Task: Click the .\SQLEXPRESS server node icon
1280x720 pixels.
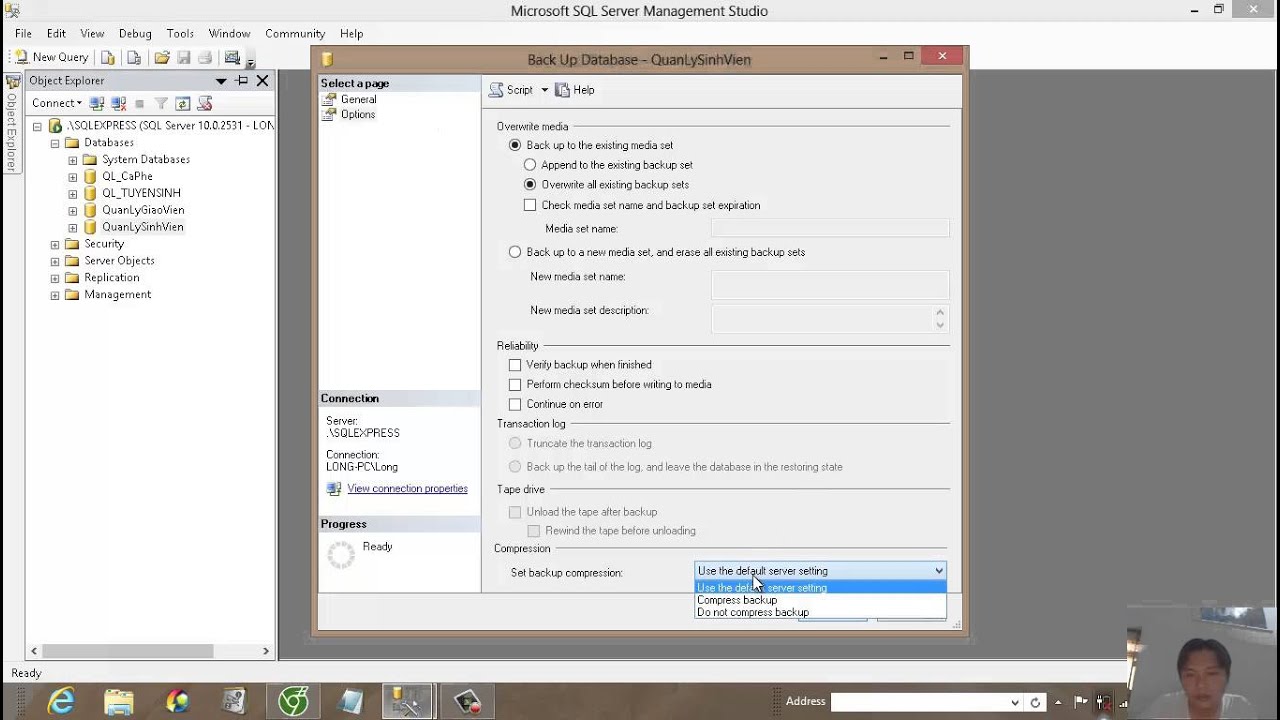Action: coord(55,126)
